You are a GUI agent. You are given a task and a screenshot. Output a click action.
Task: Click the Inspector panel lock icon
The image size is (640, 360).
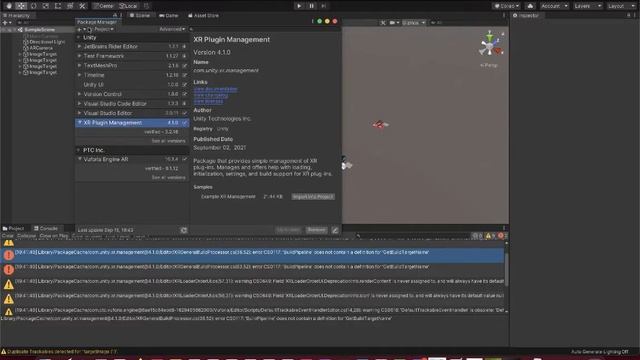tap(629, 15)
